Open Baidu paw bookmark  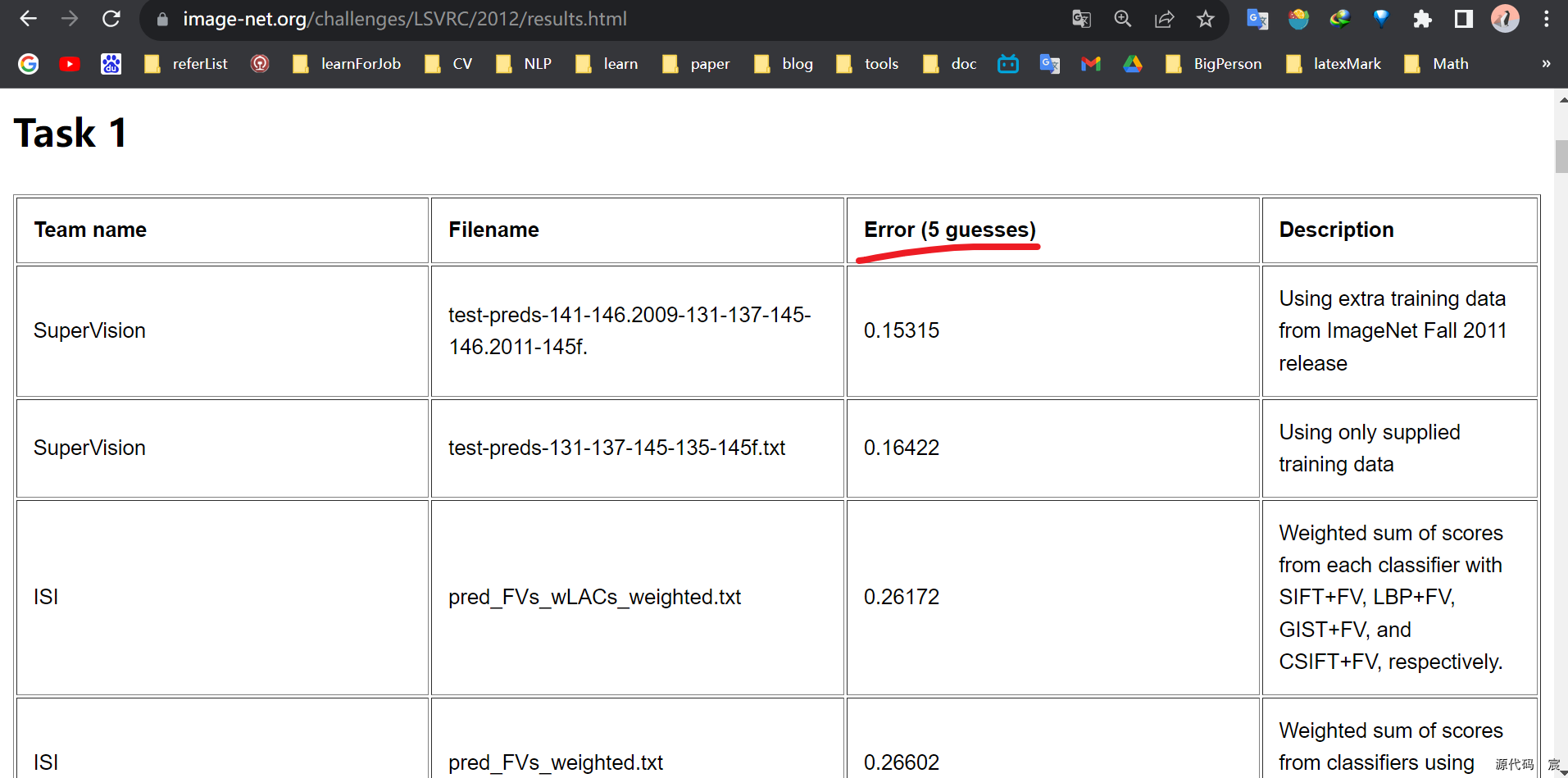111,64
